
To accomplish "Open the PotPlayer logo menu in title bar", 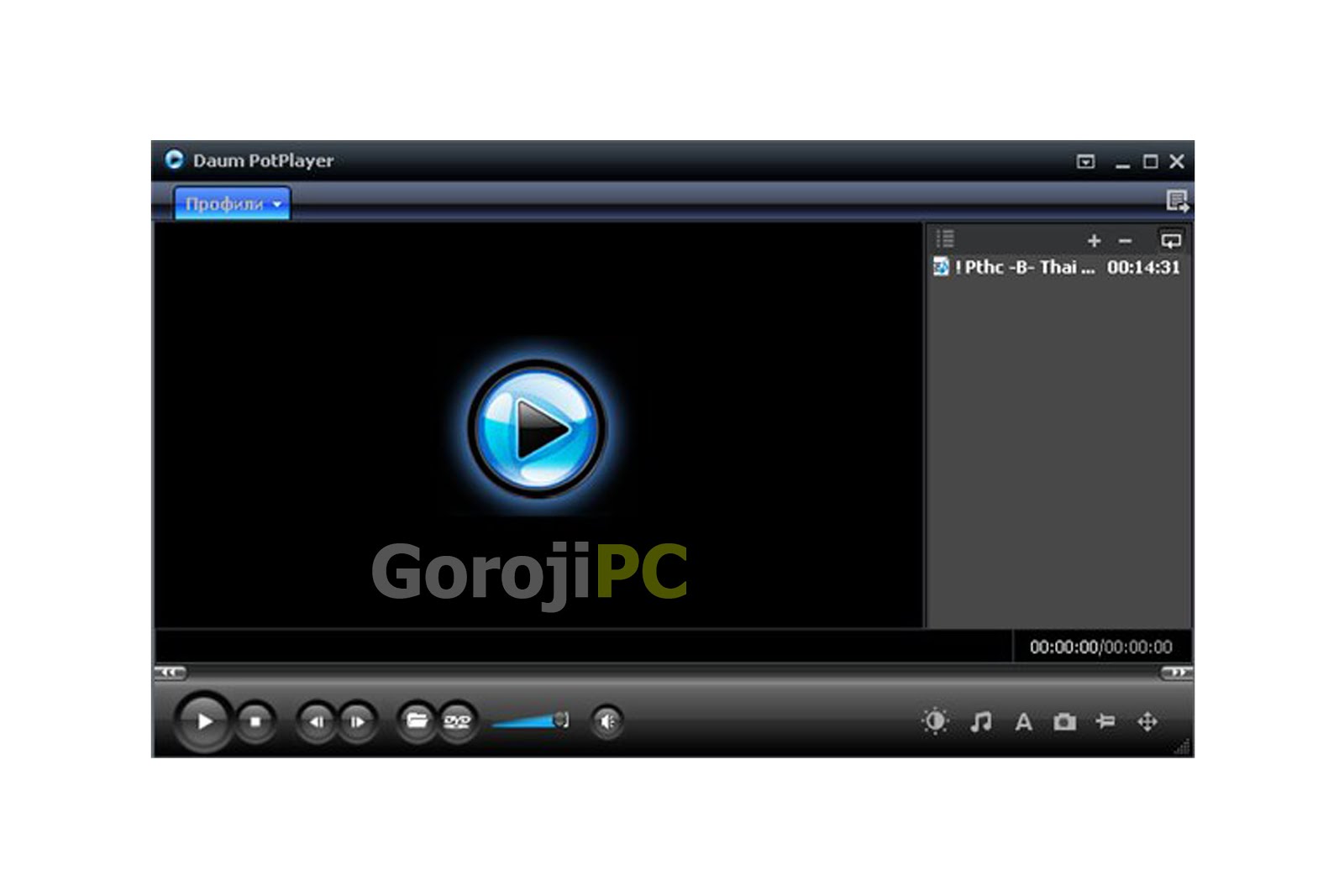I will click(x=175, y=160).
